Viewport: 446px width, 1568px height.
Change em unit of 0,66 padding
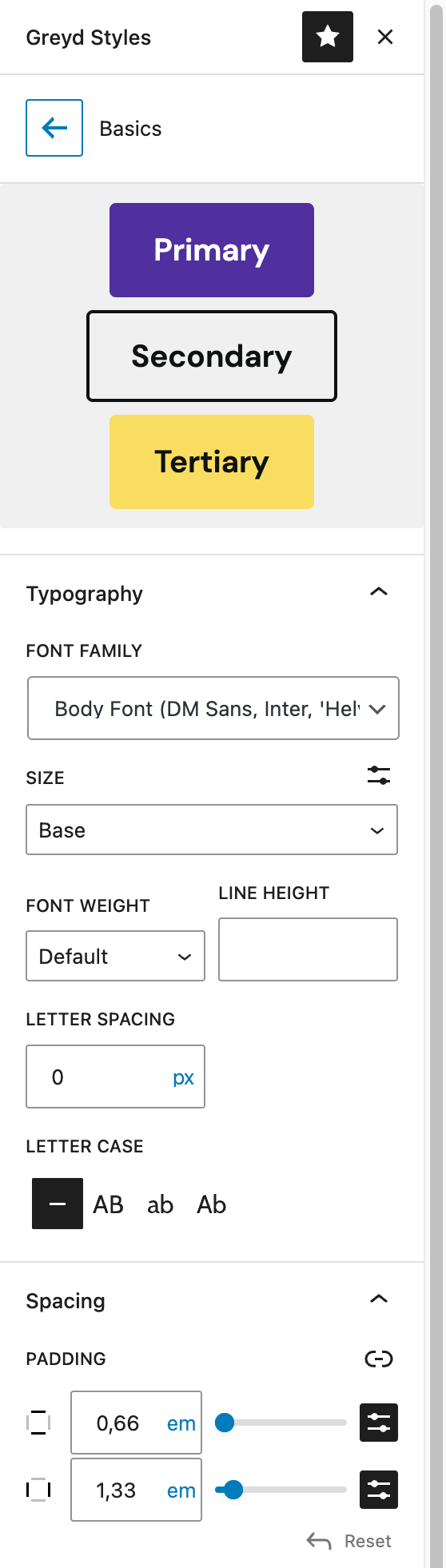point(181,1423)
